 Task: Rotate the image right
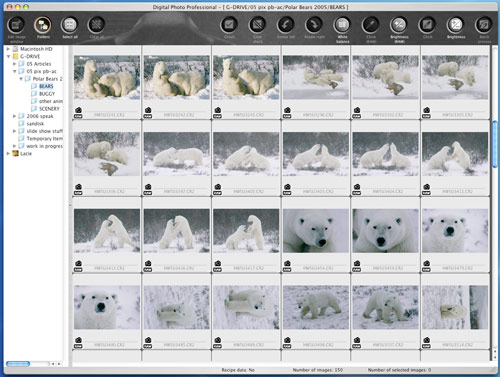(314, 25)
